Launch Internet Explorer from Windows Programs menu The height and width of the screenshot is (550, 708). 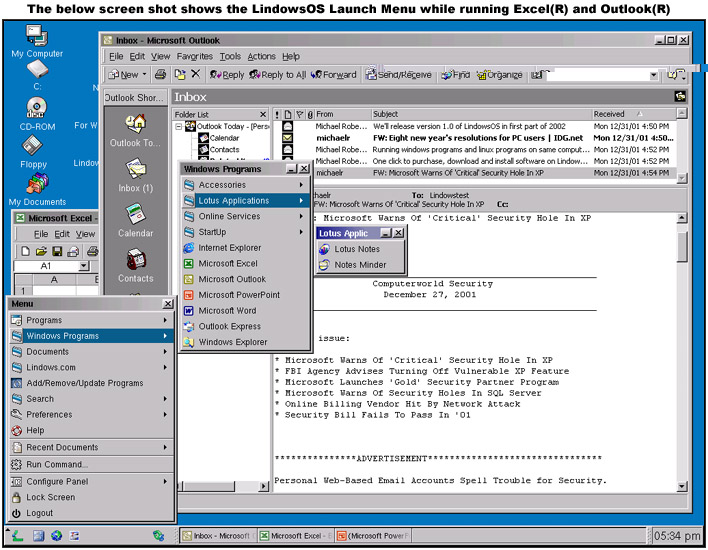pyautogui.click(x=229, y=248)
